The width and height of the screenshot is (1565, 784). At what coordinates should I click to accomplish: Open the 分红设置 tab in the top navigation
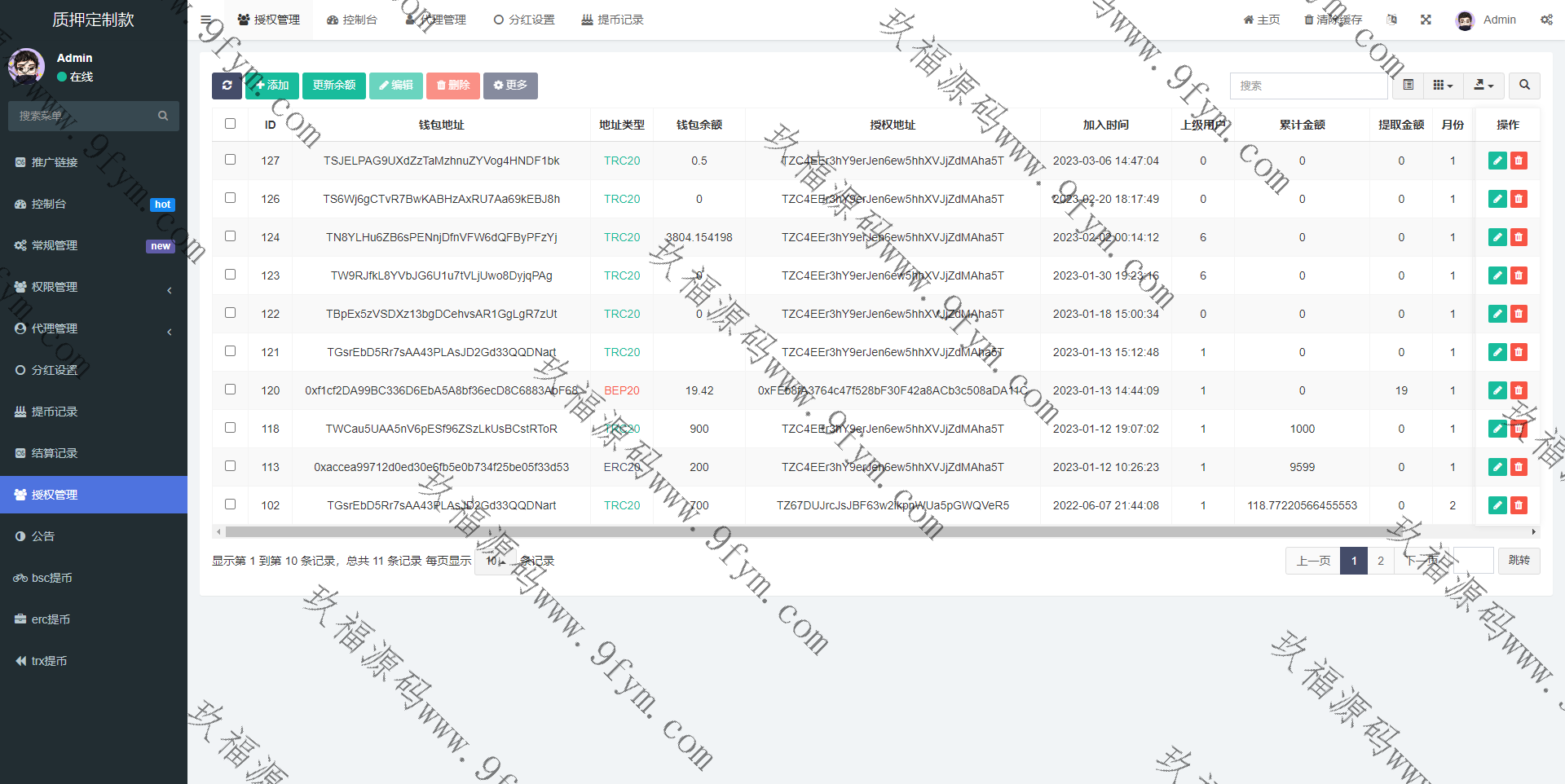524,20
